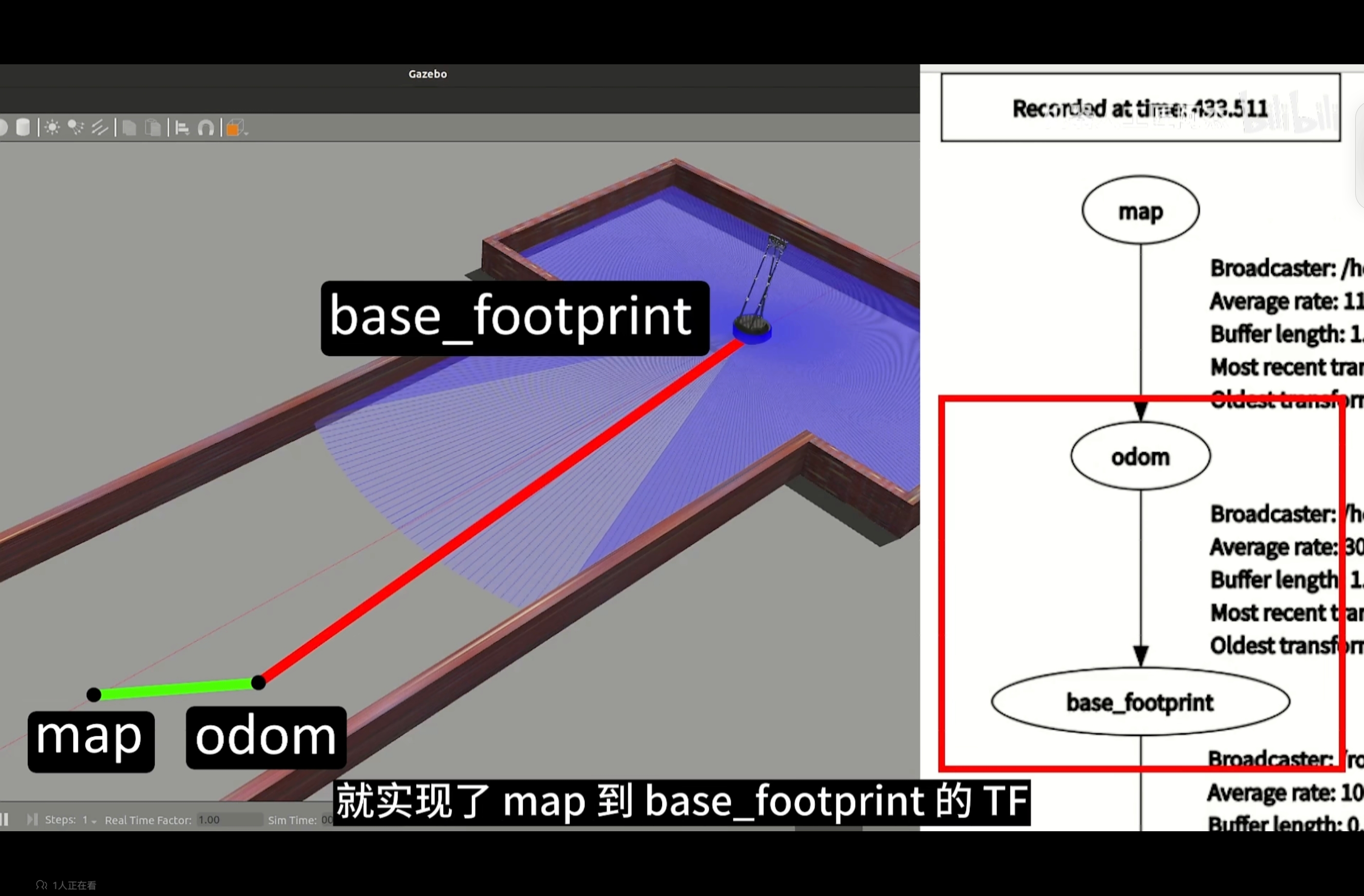Click the Copy icon in Gazebo toolbar
Image resolution: width=1364 pixels, height=896 pixels.
click(x=130, y=127)
